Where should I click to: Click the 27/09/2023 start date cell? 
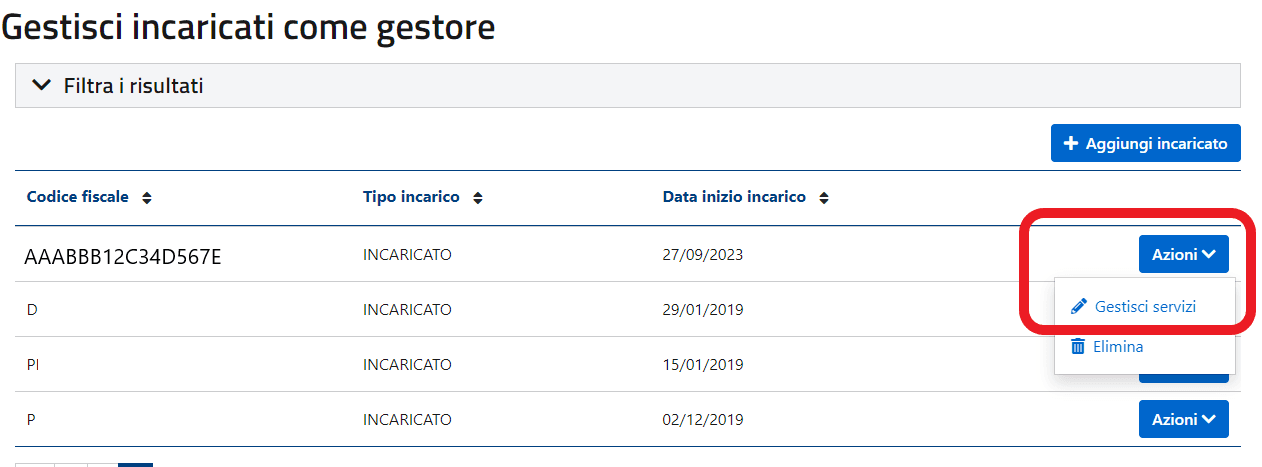coord(702,255)
